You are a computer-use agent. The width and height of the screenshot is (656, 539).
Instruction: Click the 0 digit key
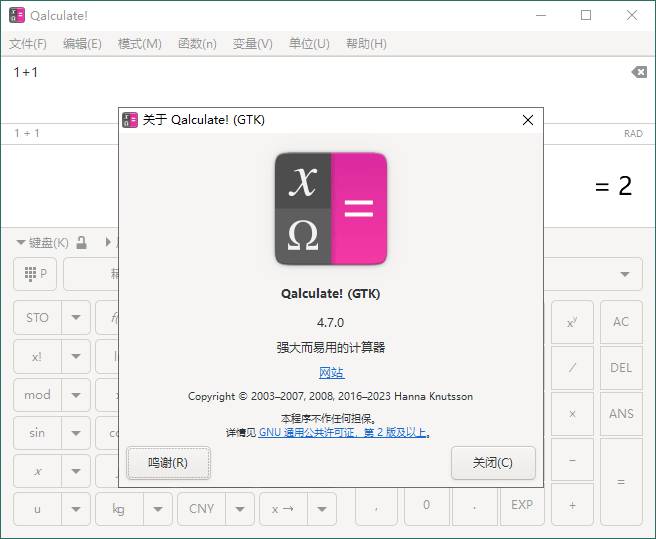426,505
